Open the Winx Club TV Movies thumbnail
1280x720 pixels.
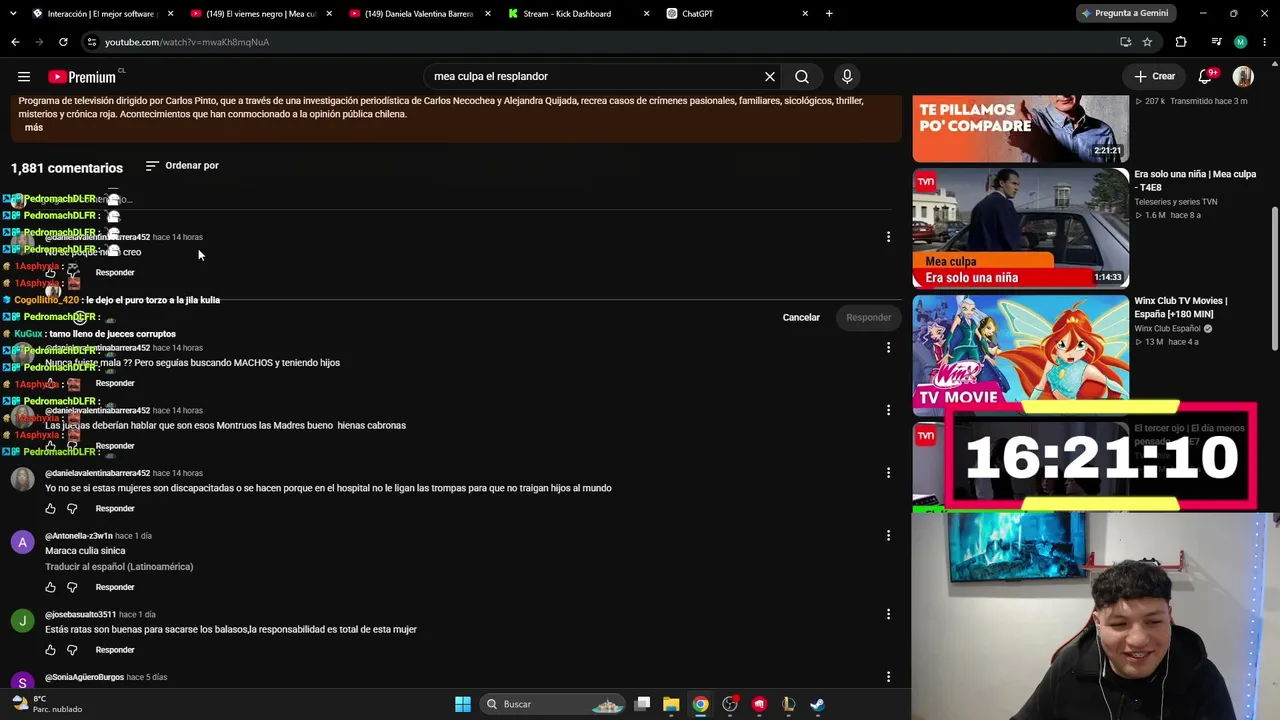1021,354
